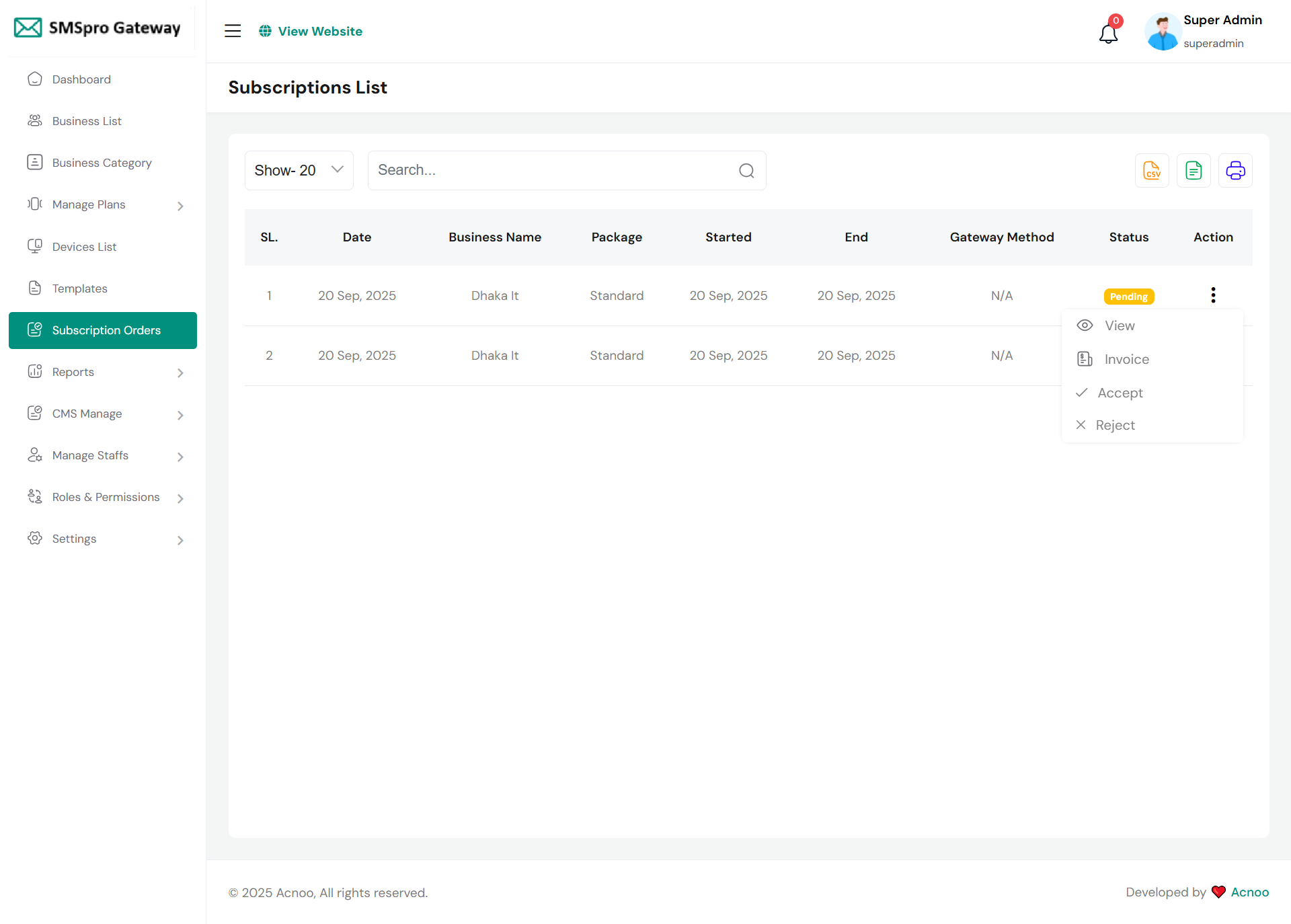Open the Acnoo developer link
The width and height of the screenshot is (1291, 924).
[x=1249, y=892]
